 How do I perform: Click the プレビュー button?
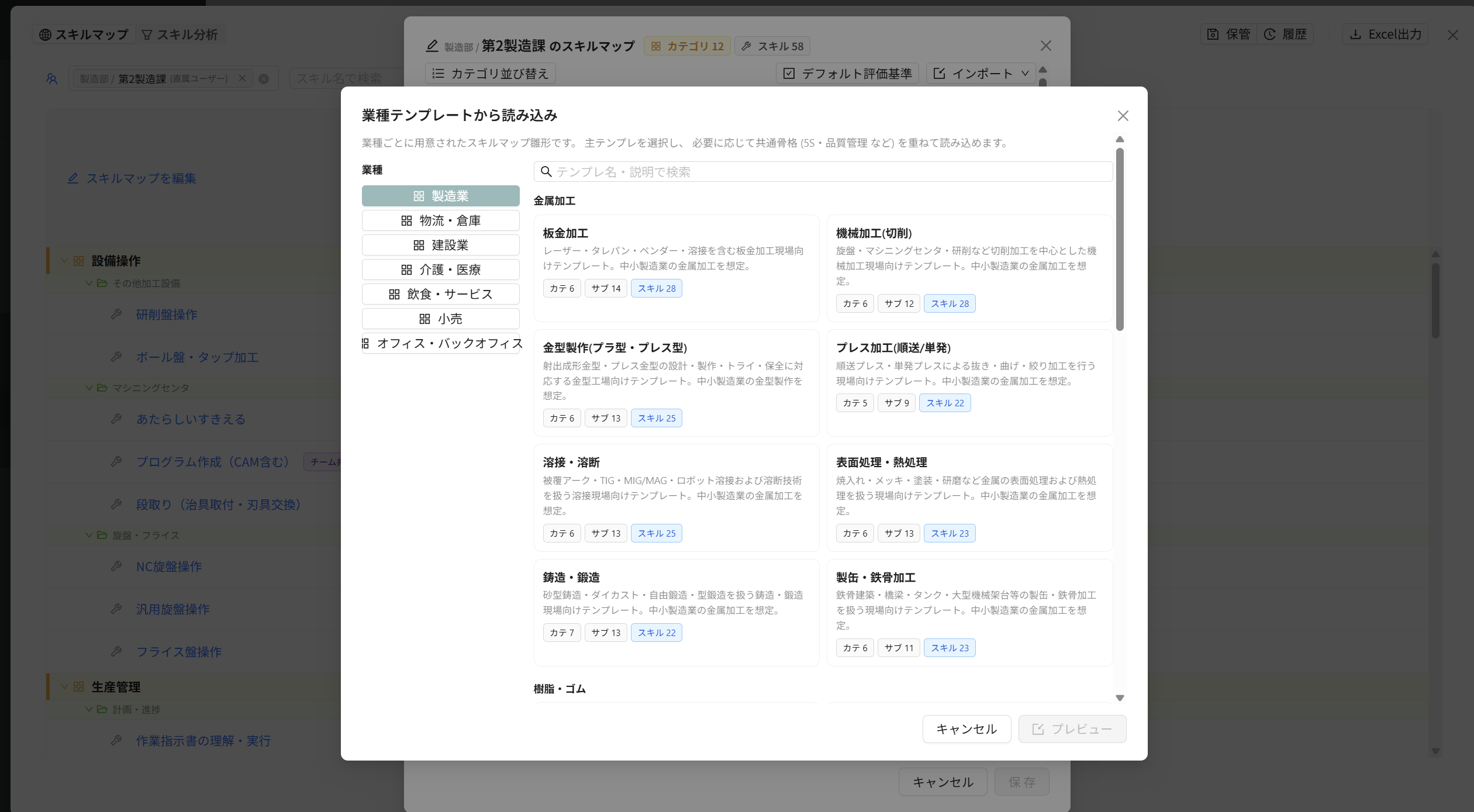pos(1072,729)
